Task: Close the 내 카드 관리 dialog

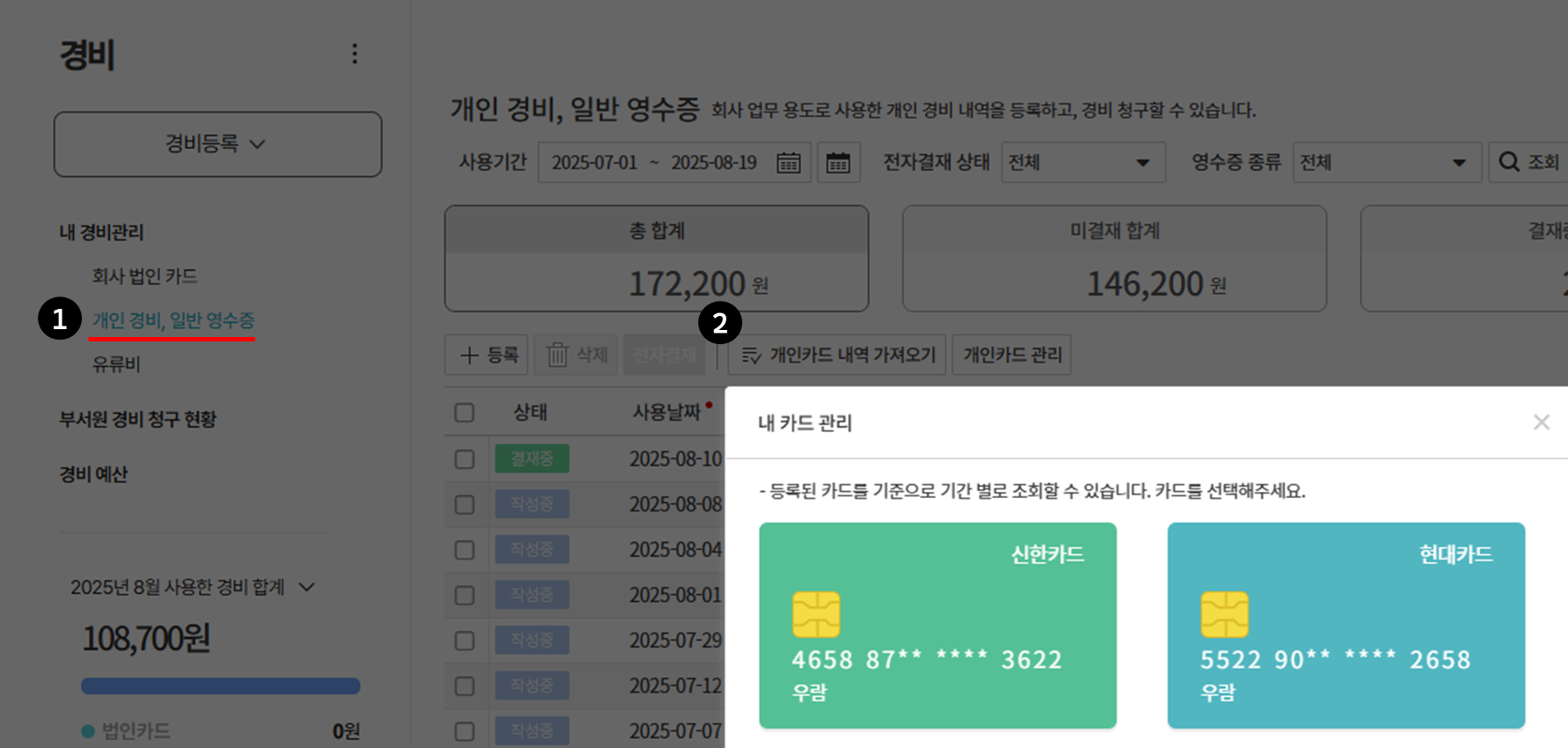Action: (x=1541, y=422)
